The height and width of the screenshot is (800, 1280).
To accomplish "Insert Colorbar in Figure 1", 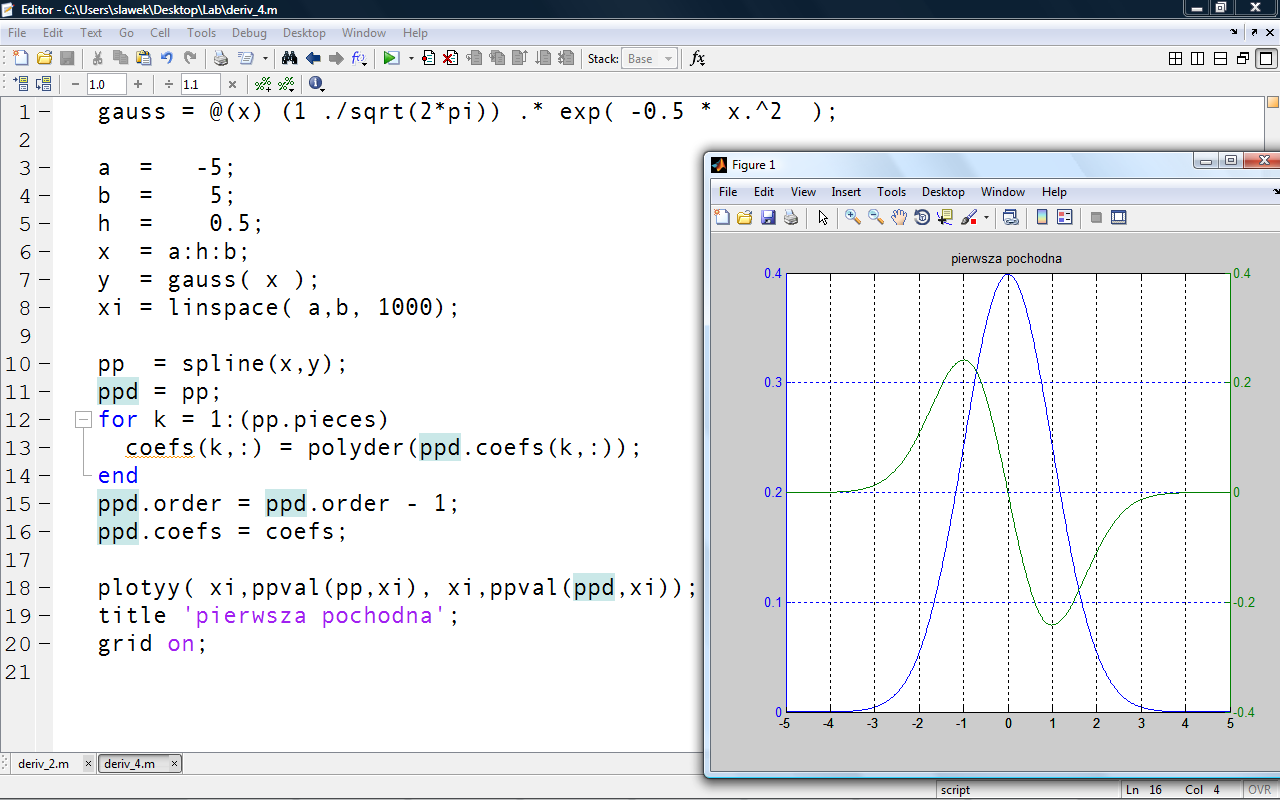I will [x=1041, y=217].
